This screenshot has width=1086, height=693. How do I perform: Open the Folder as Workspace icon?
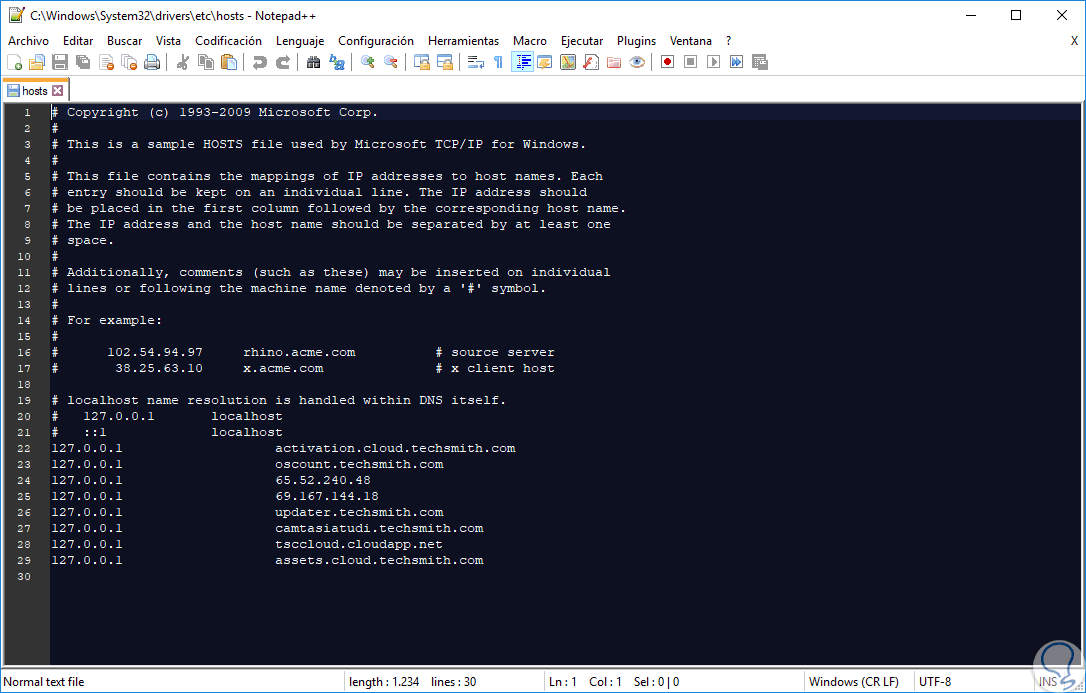(614, 62)
